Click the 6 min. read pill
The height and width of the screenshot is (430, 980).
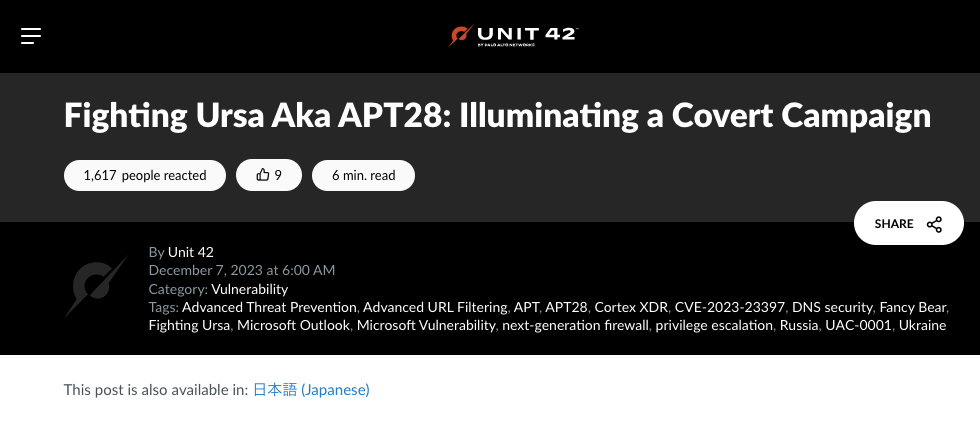(363, 175)
